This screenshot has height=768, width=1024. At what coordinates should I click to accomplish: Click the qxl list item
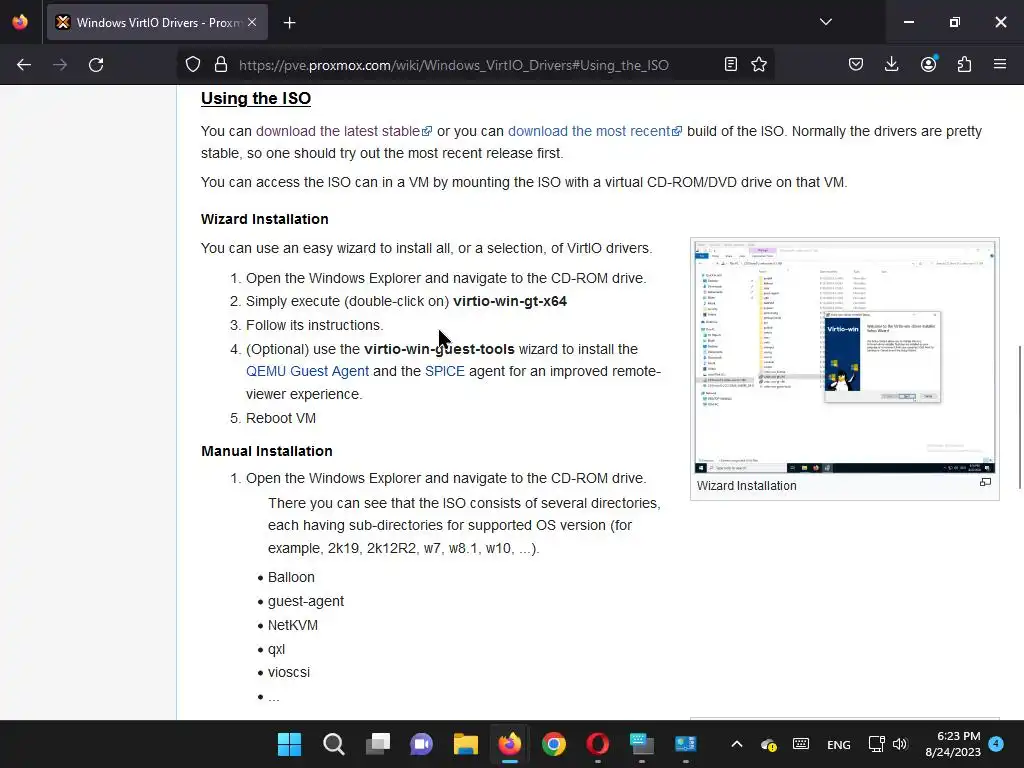pos(276,649)
